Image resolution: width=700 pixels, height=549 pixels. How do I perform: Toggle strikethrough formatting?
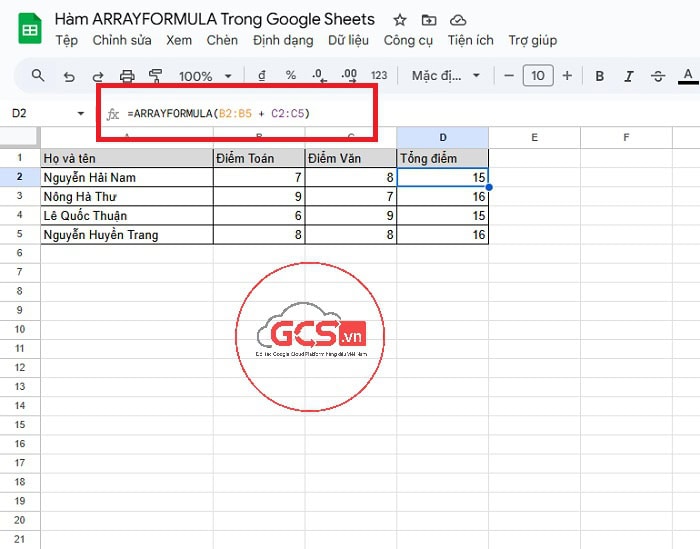click(x=658, y=76)
